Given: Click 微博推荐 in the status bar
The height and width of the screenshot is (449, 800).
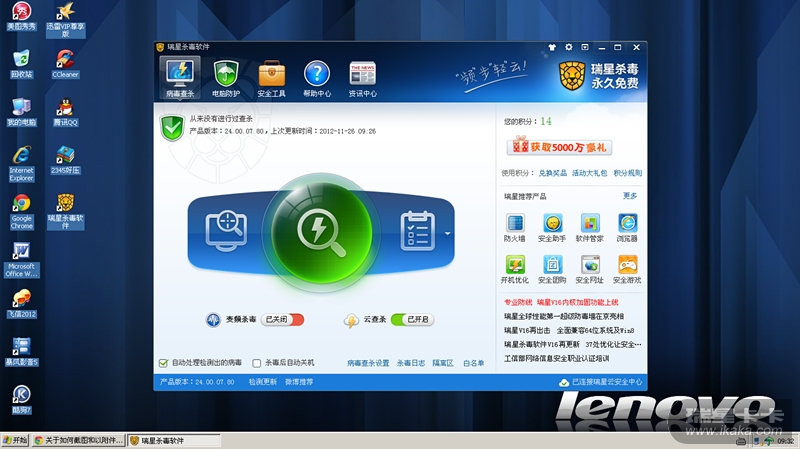Looking at the screenshot, I should coord(299,382).
